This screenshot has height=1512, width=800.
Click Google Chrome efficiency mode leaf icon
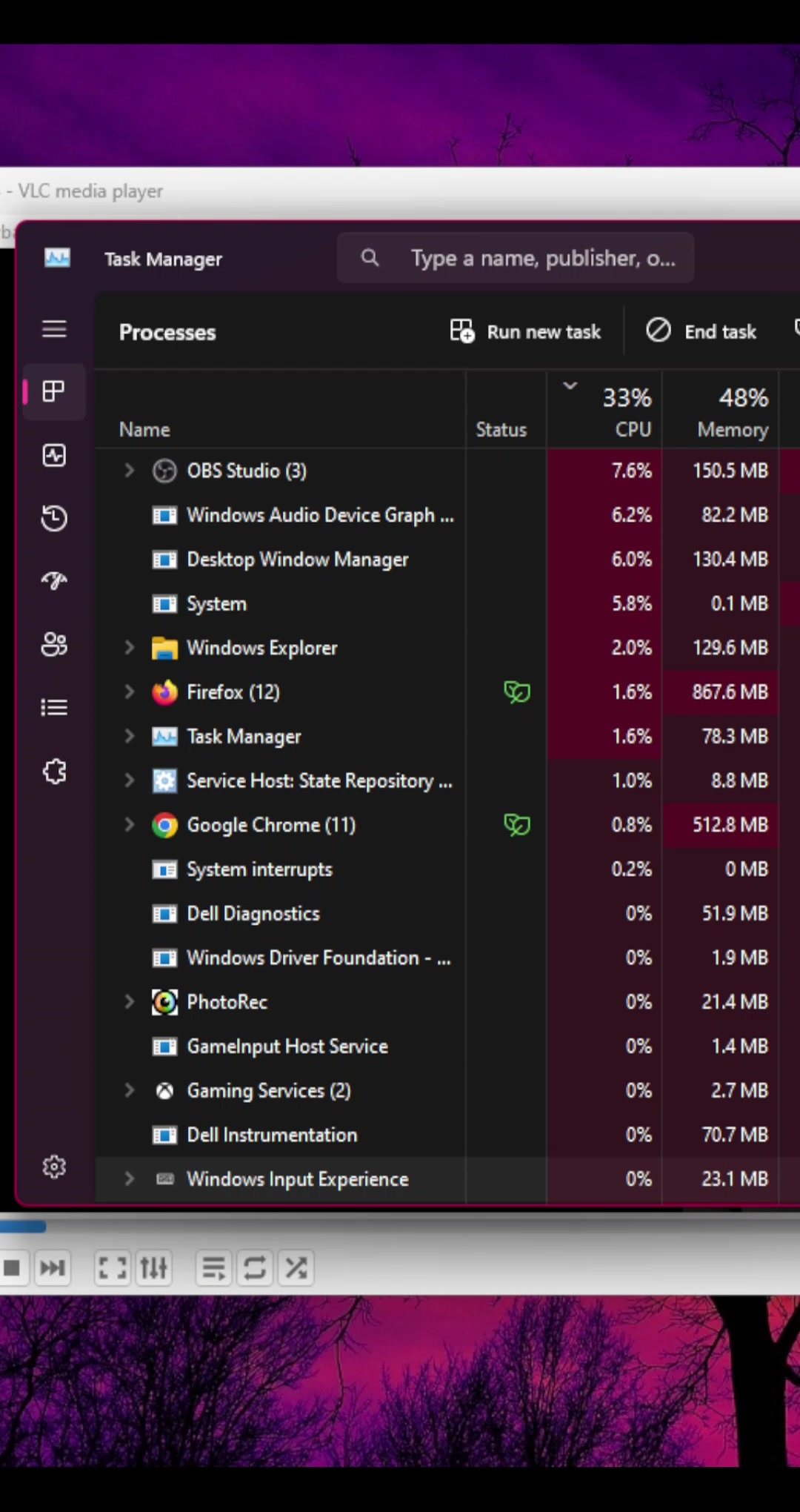[517, 825]
